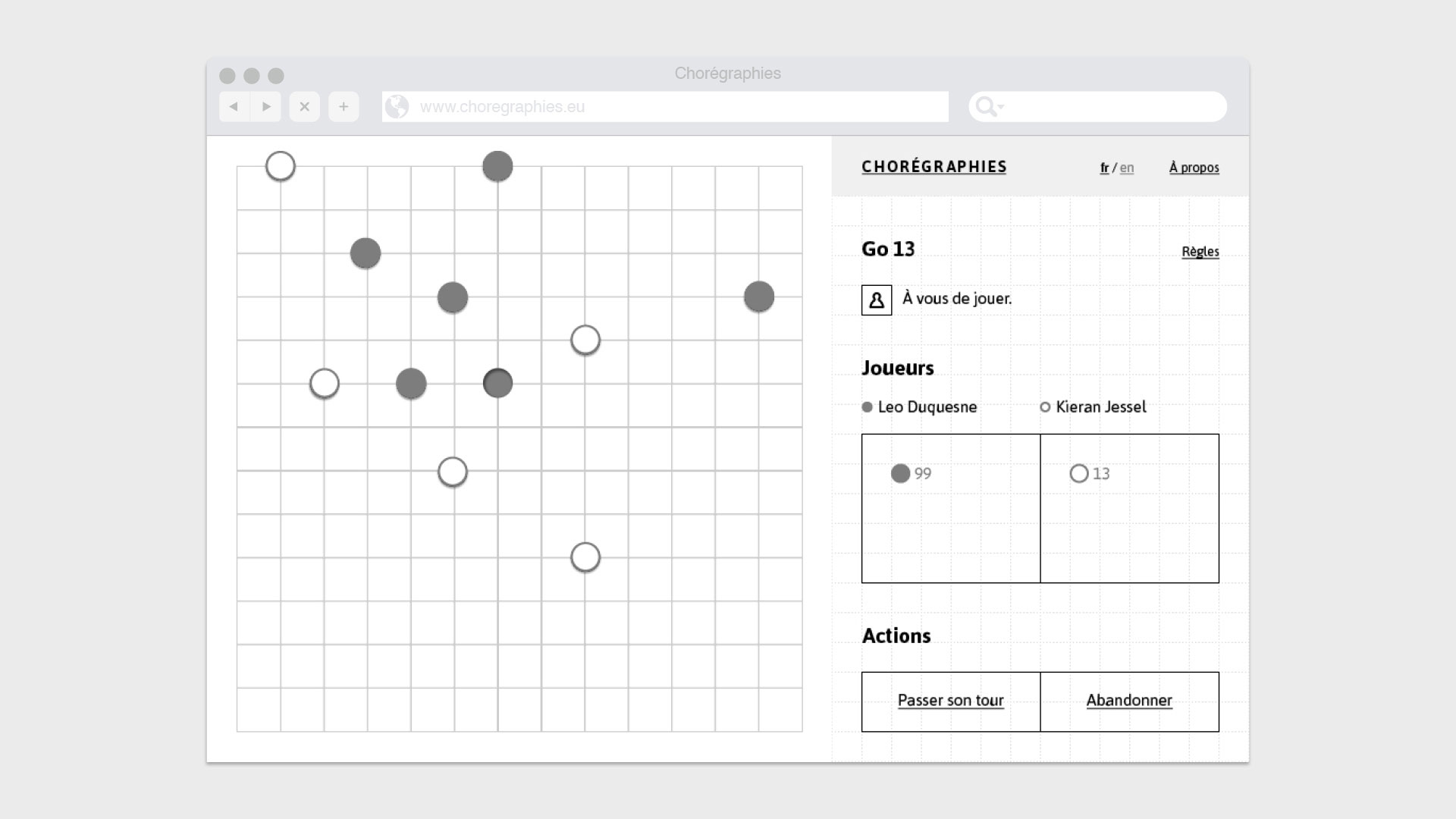The height and width of the screenshot is (819, 1456).
Task: Click the grey dot beside Leo Duquesne
Action: (868, 407)
